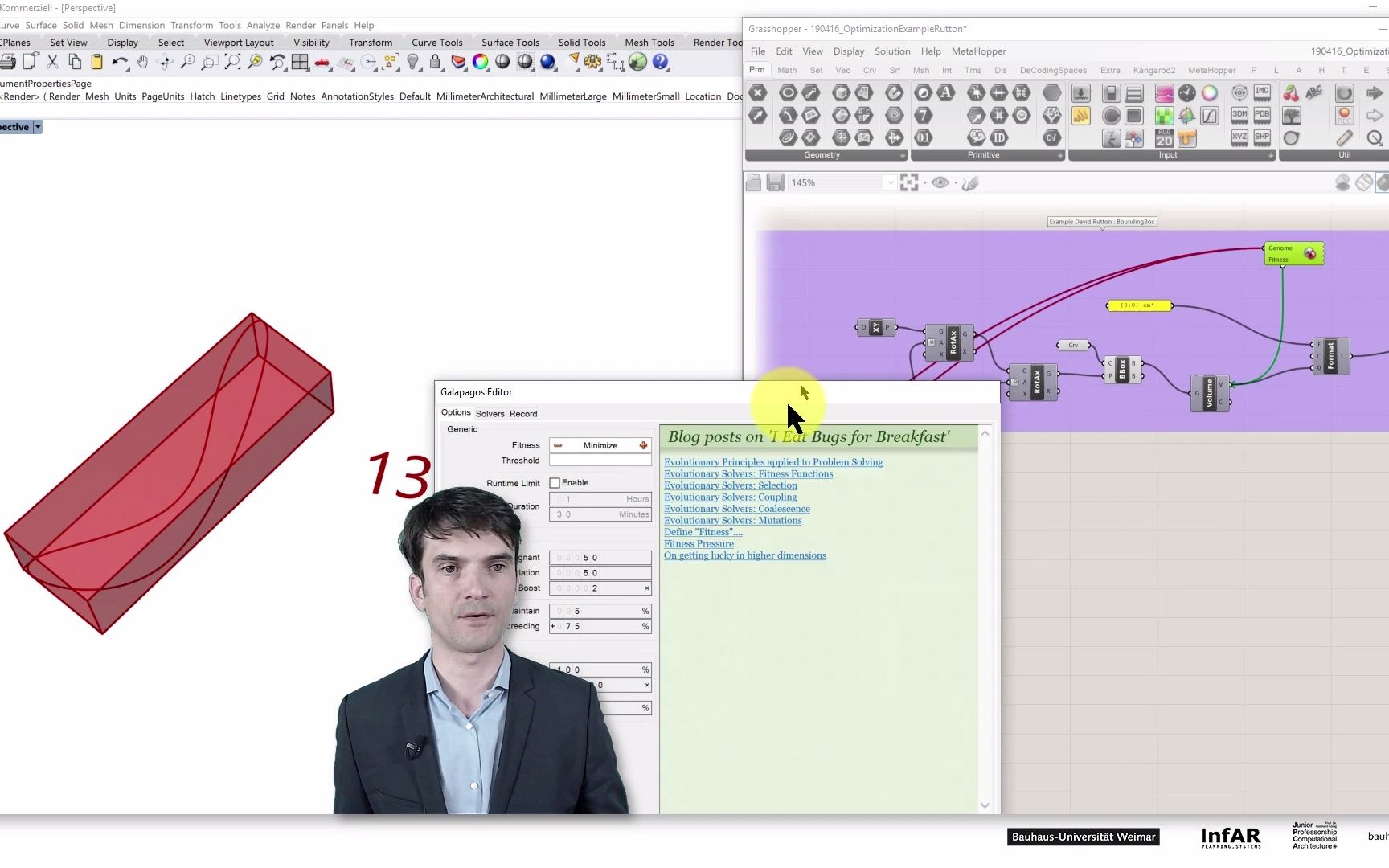Click the Paste clipboard icon in Rhino toolbar
Image resolution: width=1389 pixels, height=868 pixels.
click(96, 62)
